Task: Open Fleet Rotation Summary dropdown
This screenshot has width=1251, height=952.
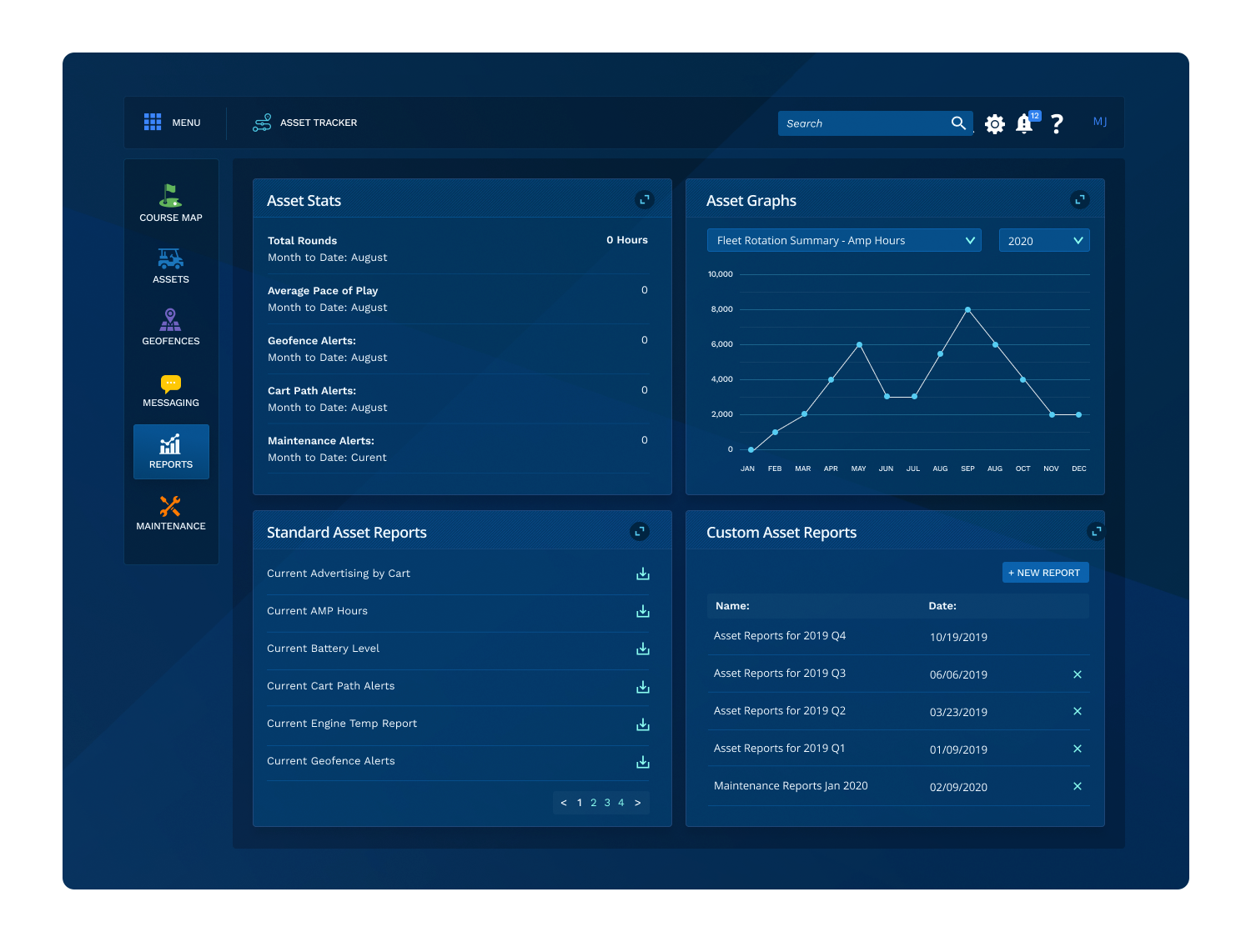Action: pos(844,241)
